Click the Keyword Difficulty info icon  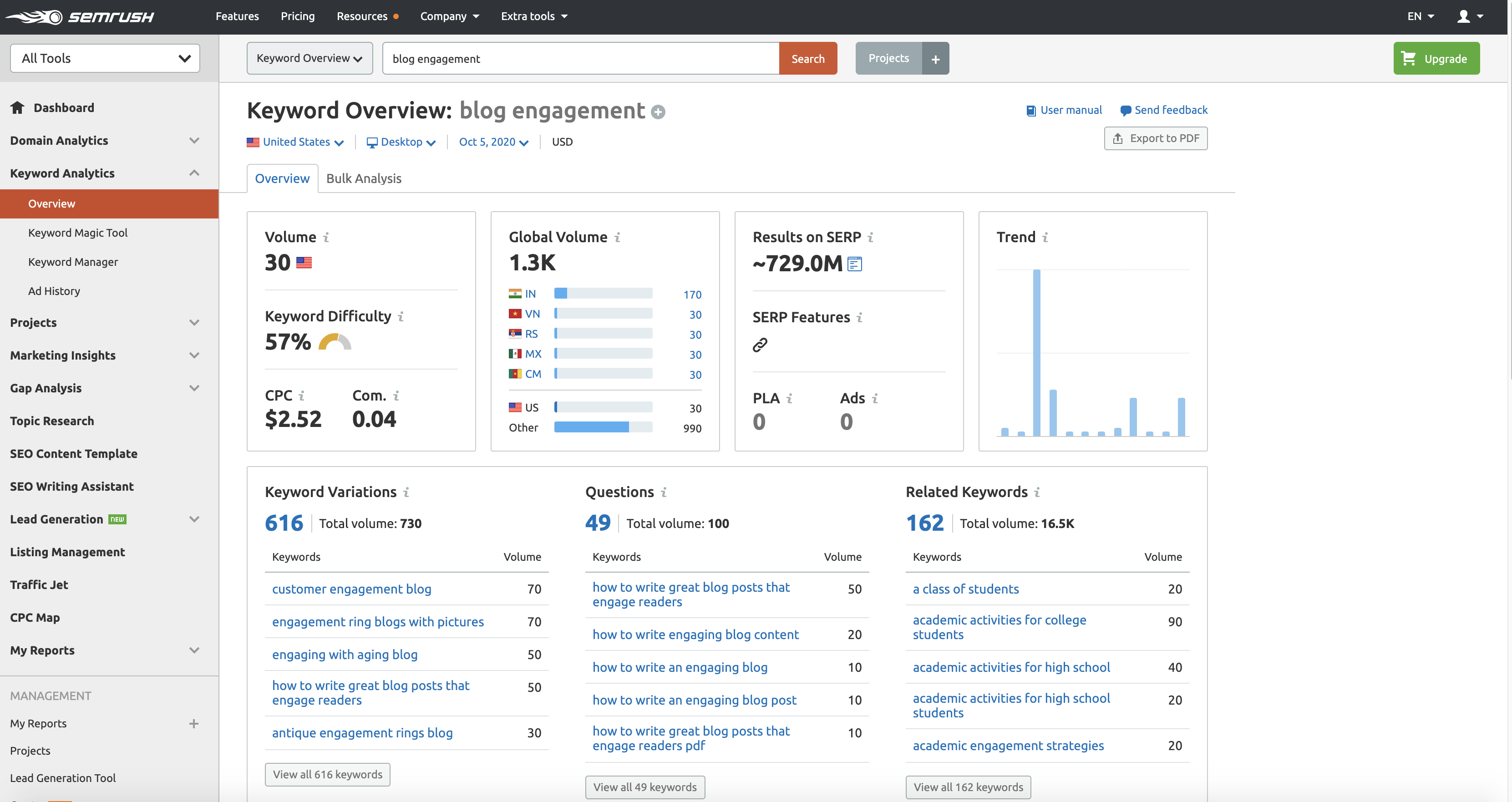[401, 316]
